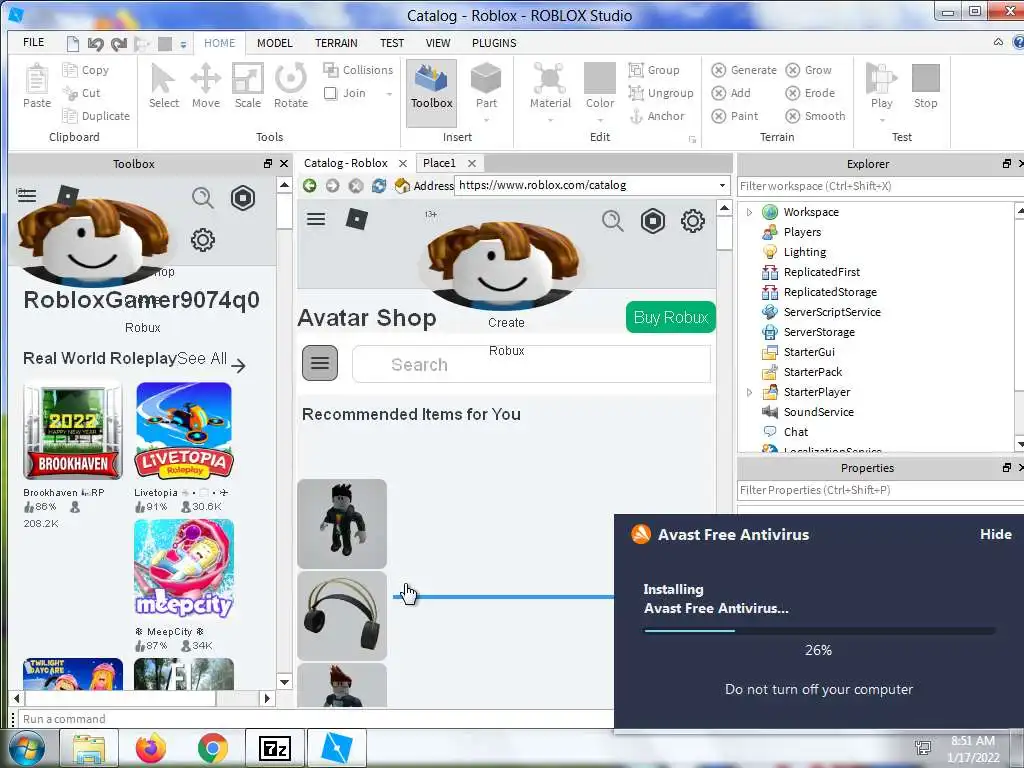
Task: Click Duplicate in the Clipboard group
Action: coord(96,116)
